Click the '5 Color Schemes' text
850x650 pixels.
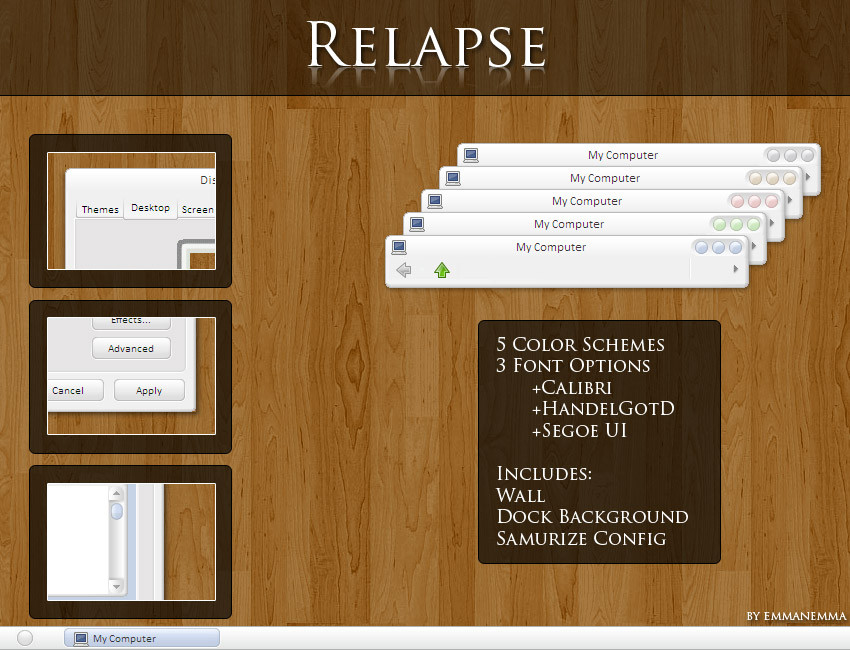(x=580, y=344)
